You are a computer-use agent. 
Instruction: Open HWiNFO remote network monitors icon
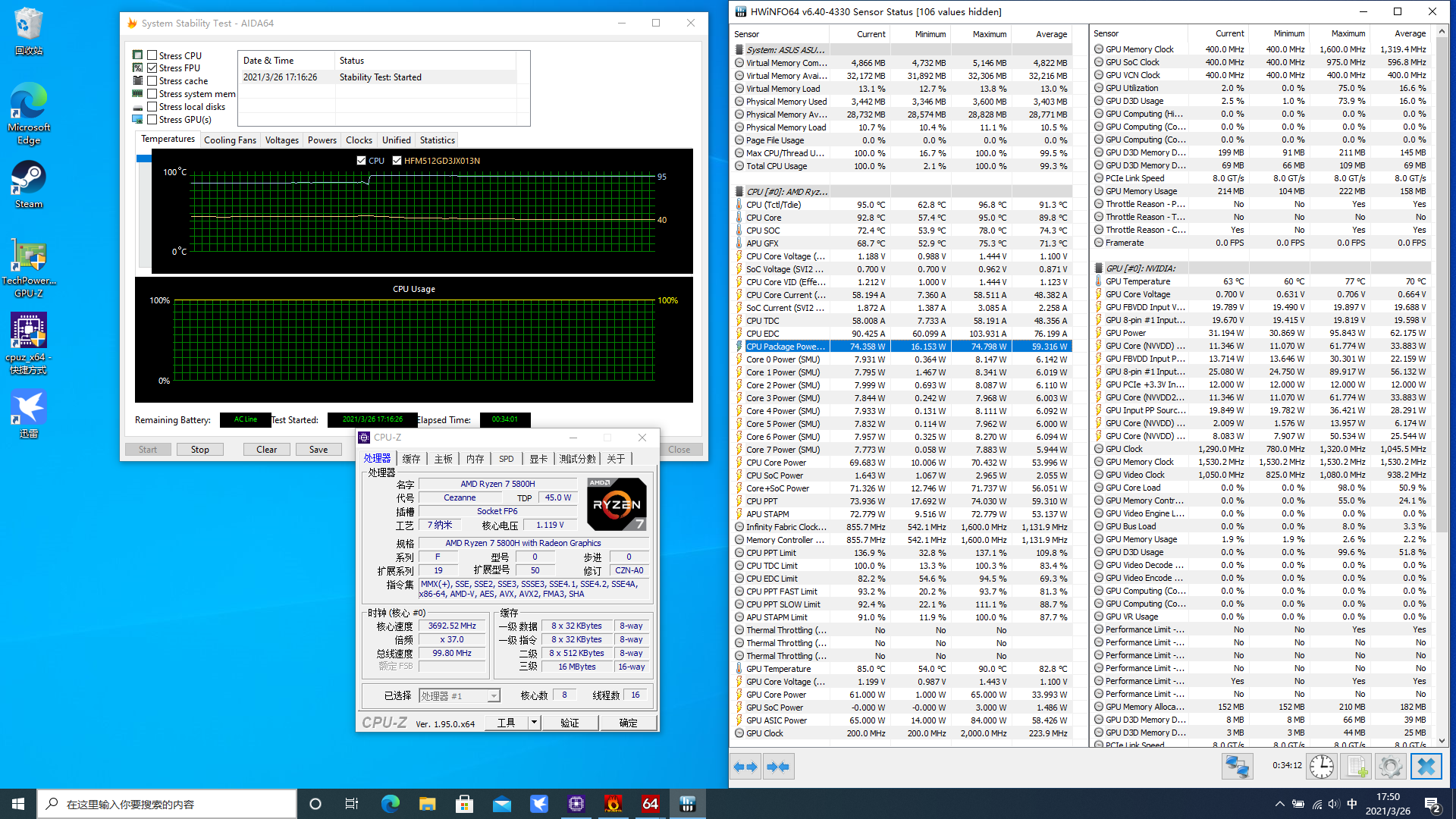click(1237, 767)
